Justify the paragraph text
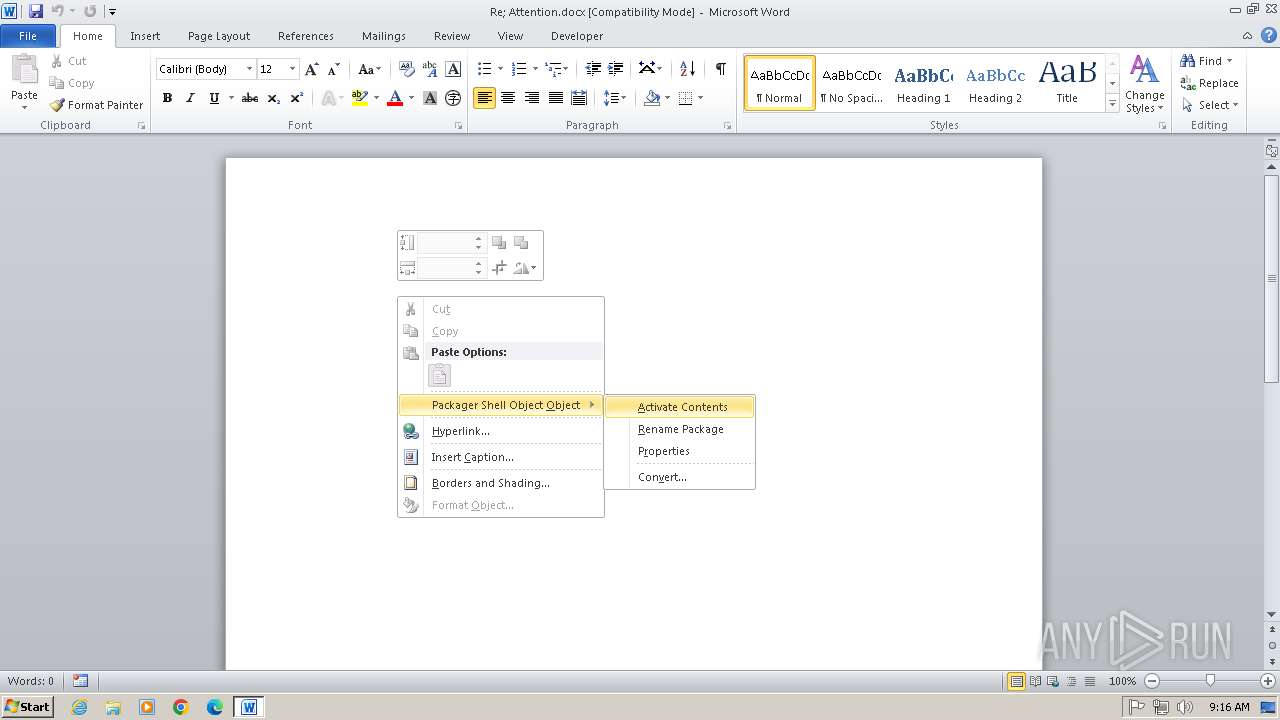This screenshot has width=1280, height=720. [556, 98]
